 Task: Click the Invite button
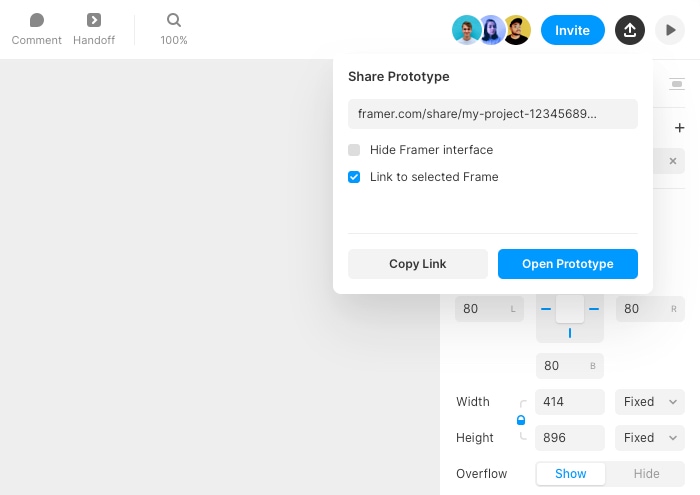coord(572,30)
